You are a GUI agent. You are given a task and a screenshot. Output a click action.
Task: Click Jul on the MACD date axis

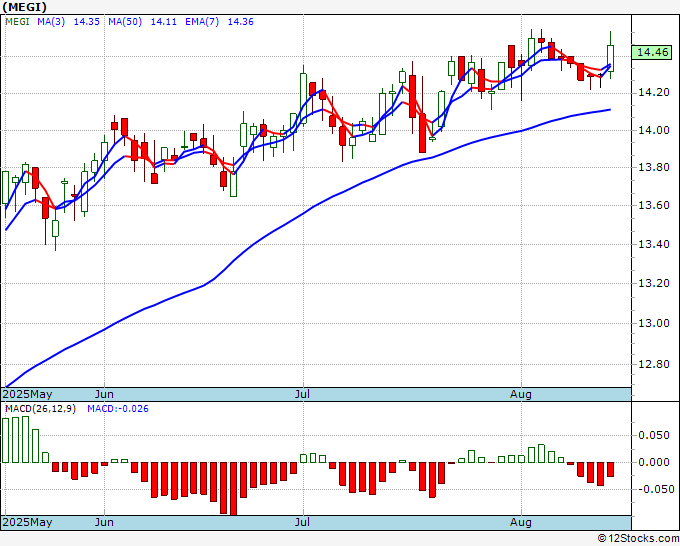pyautogui.click(x=302, y=522)
